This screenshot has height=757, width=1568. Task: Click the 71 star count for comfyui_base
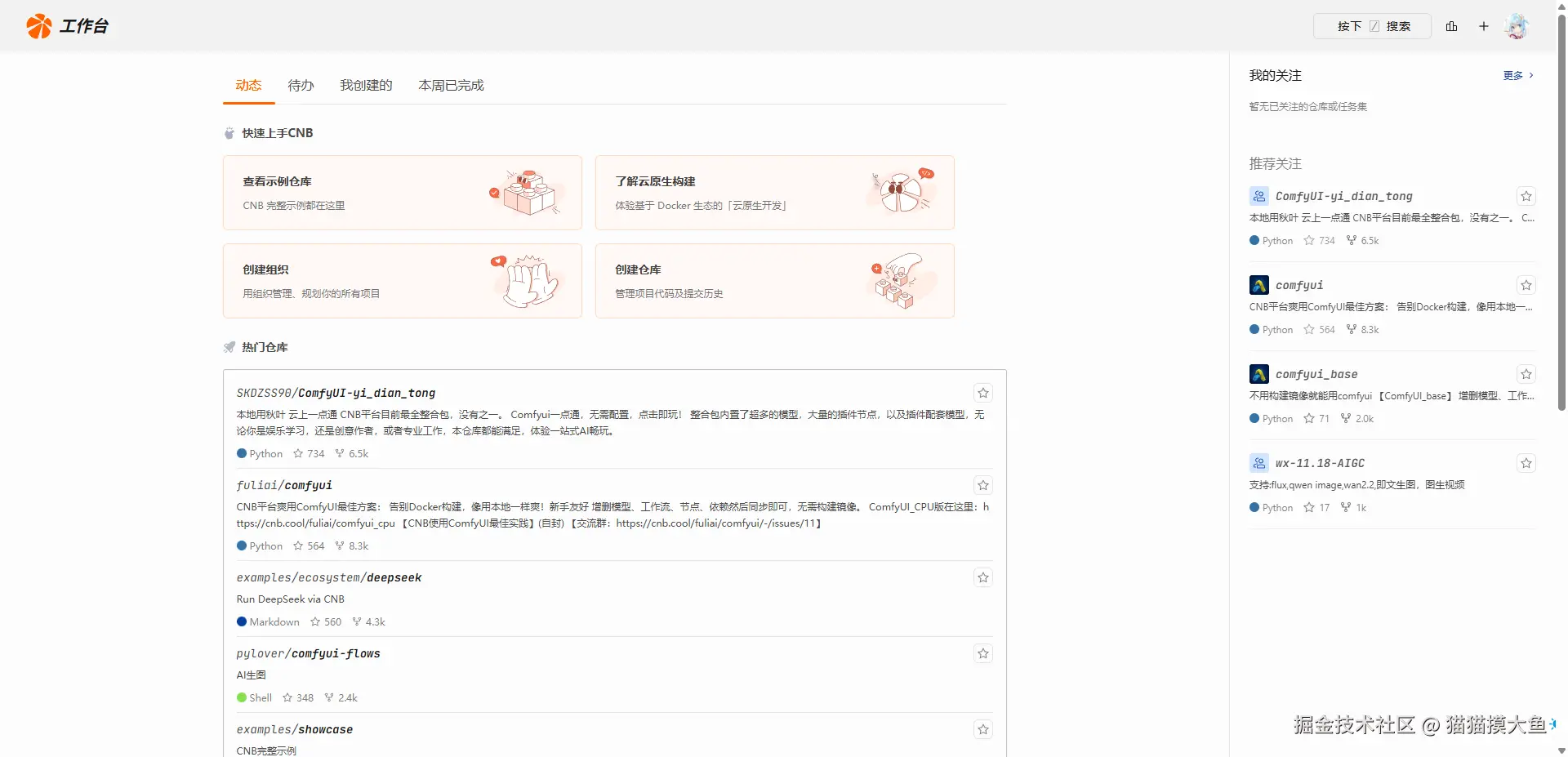[1316, 419]
